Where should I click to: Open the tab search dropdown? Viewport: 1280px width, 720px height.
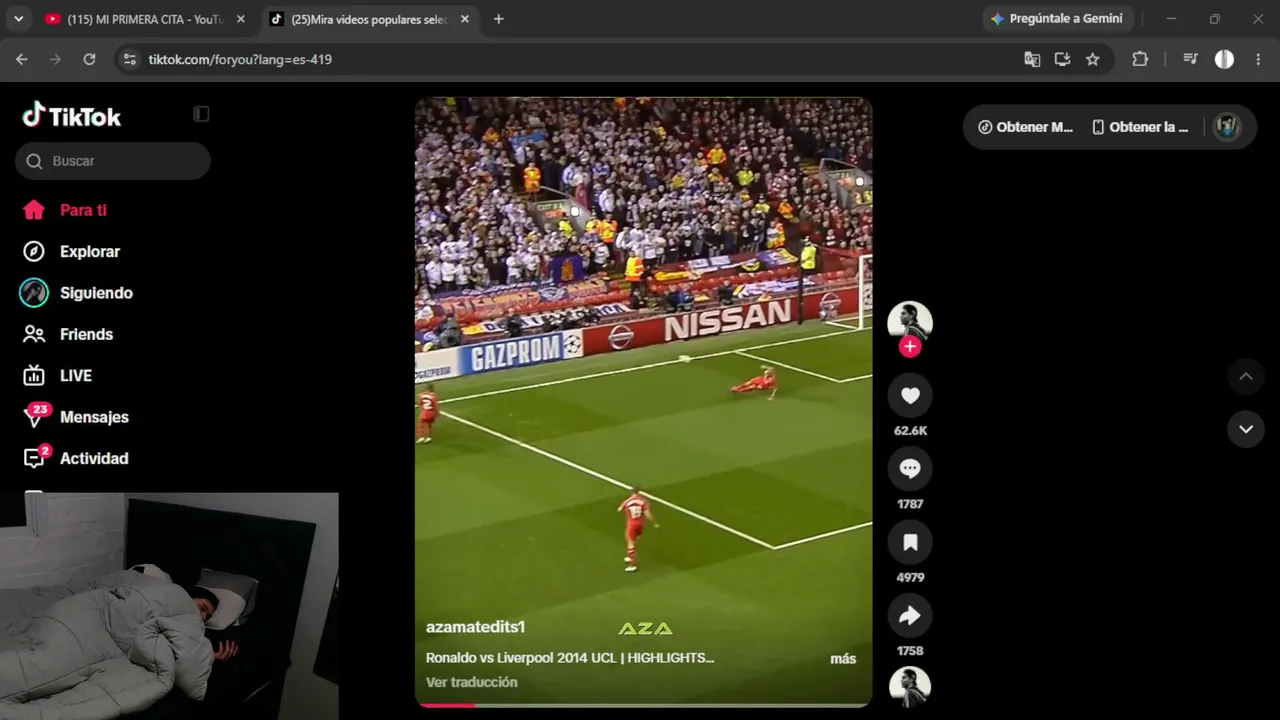18,19
